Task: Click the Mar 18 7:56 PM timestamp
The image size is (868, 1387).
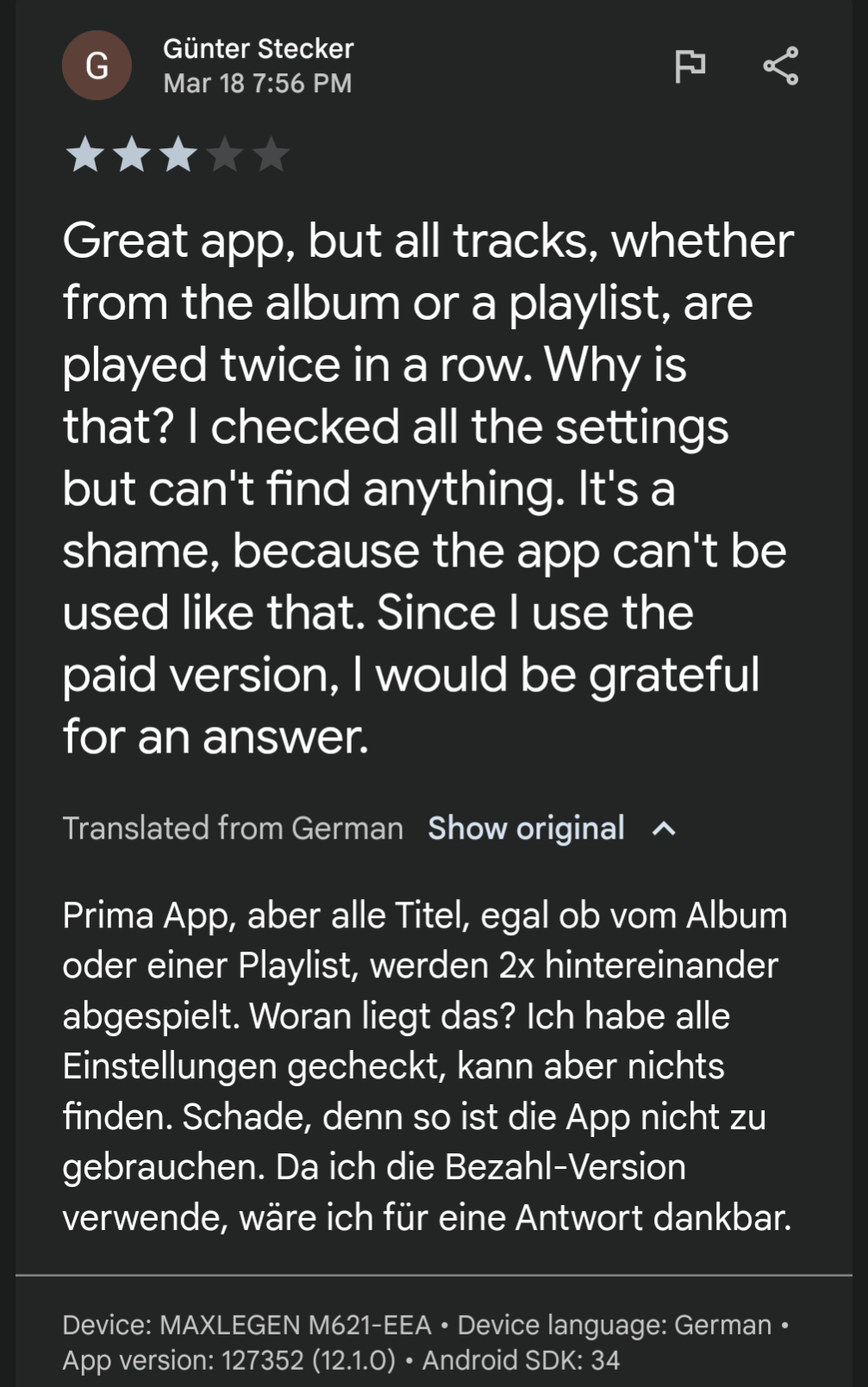Action: click(x=258, y=84)
